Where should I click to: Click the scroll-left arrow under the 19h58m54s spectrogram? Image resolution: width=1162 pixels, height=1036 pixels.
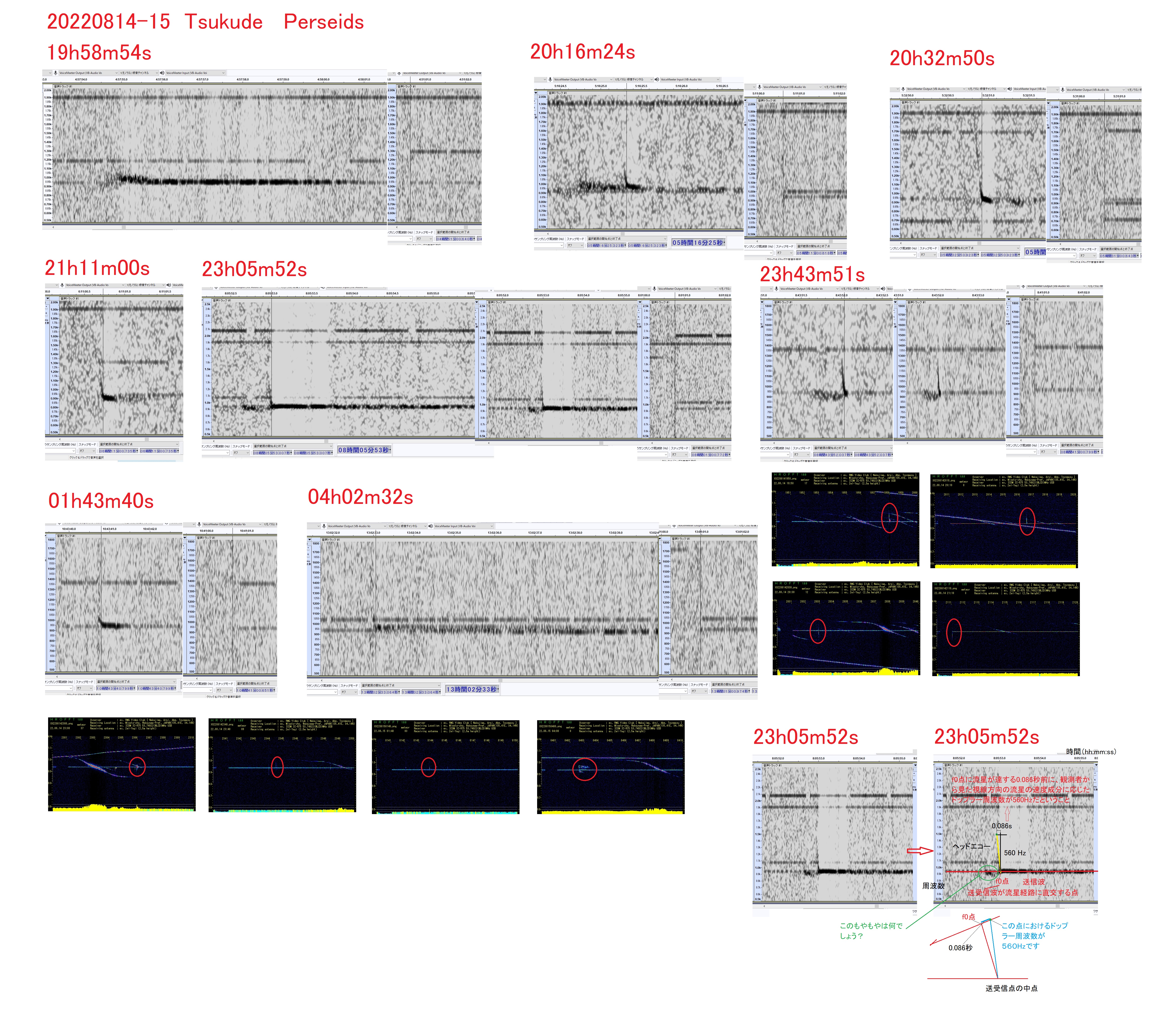point(54,227)
